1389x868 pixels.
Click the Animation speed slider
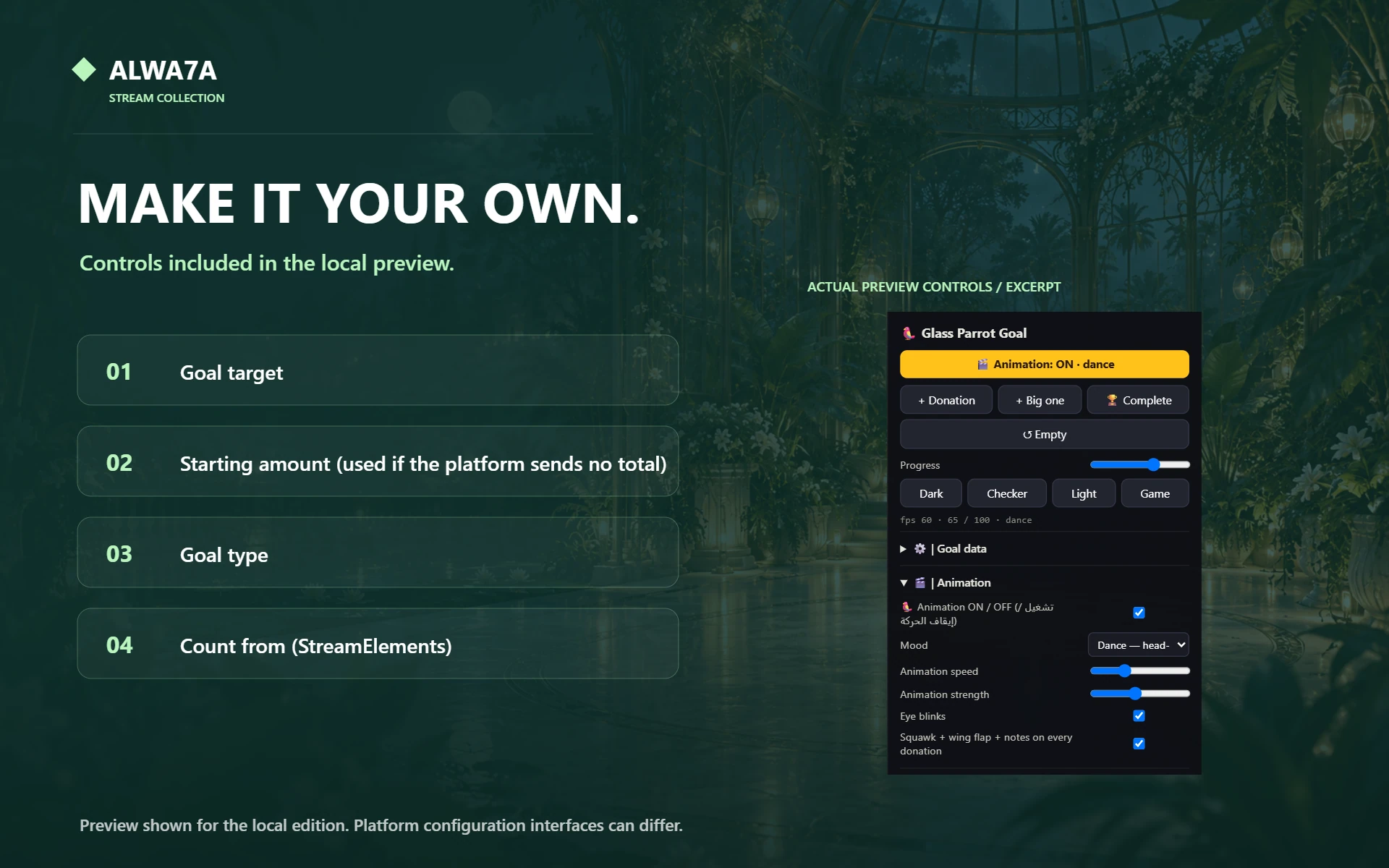click(1139, 671)
